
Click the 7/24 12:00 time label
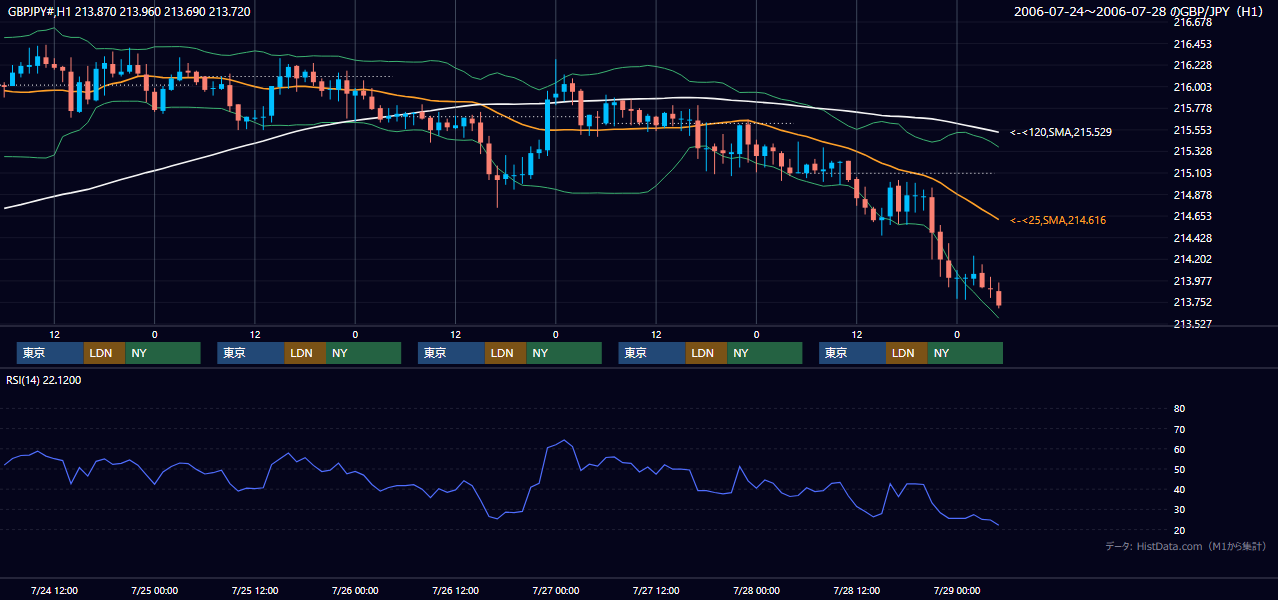click(54, 590)
